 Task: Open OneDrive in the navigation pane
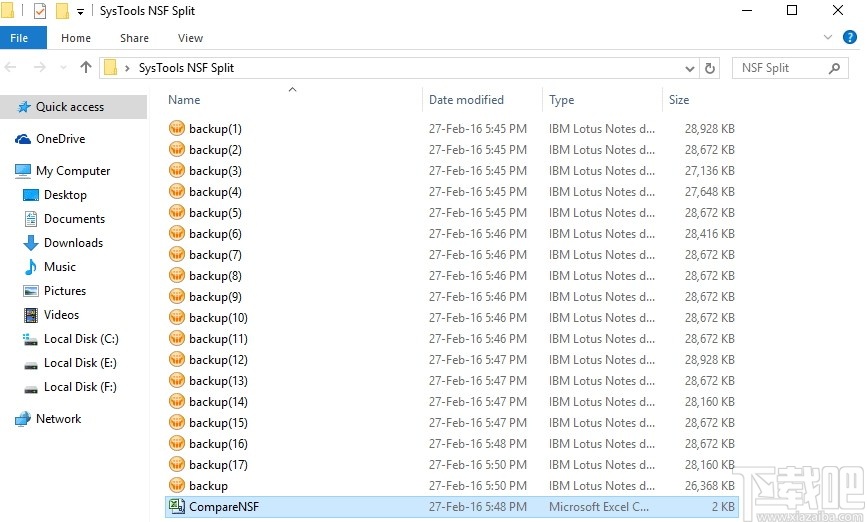click(x=60, y=139)
